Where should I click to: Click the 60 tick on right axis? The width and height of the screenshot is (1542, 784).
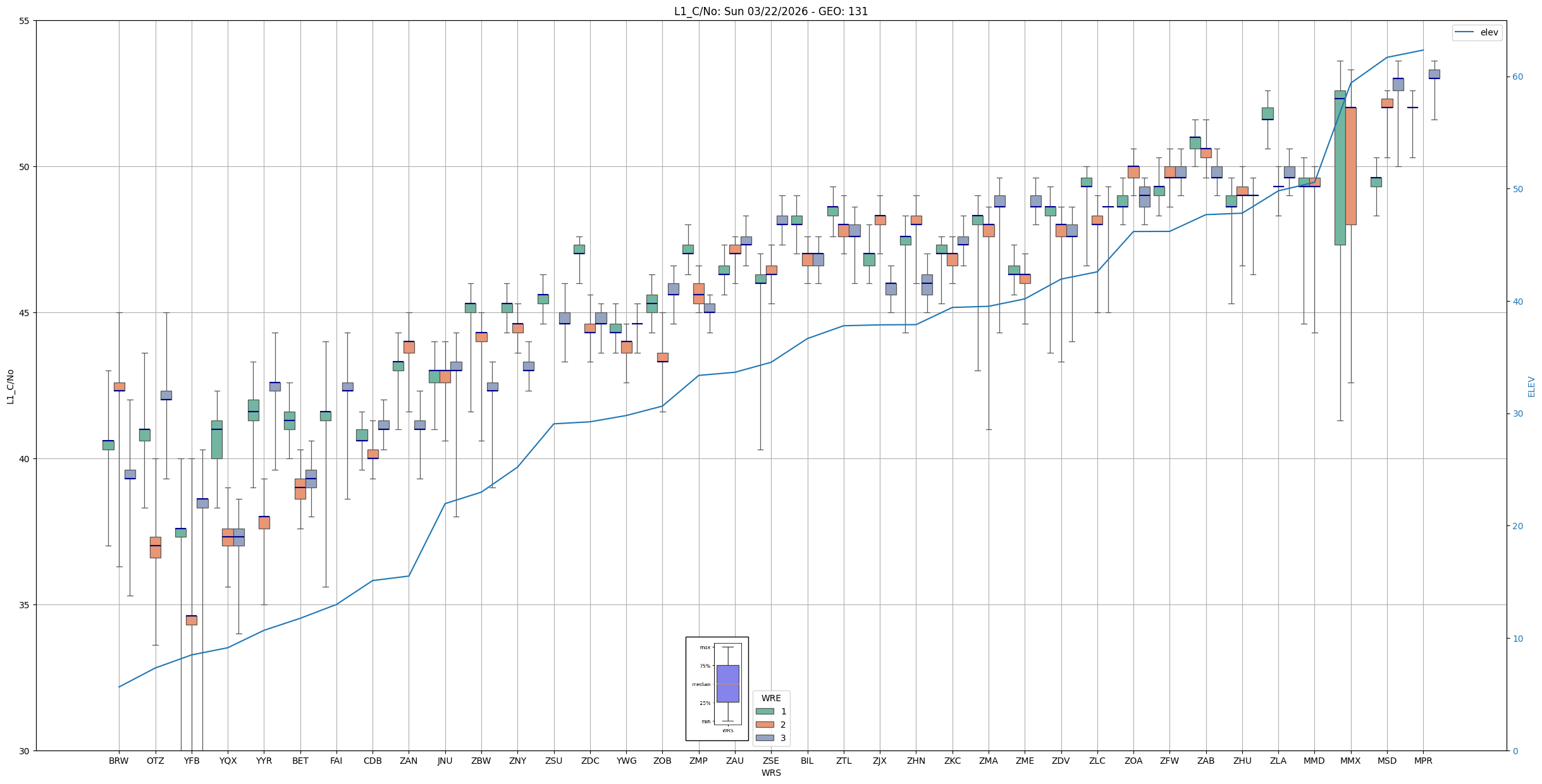click(1517, 77)
